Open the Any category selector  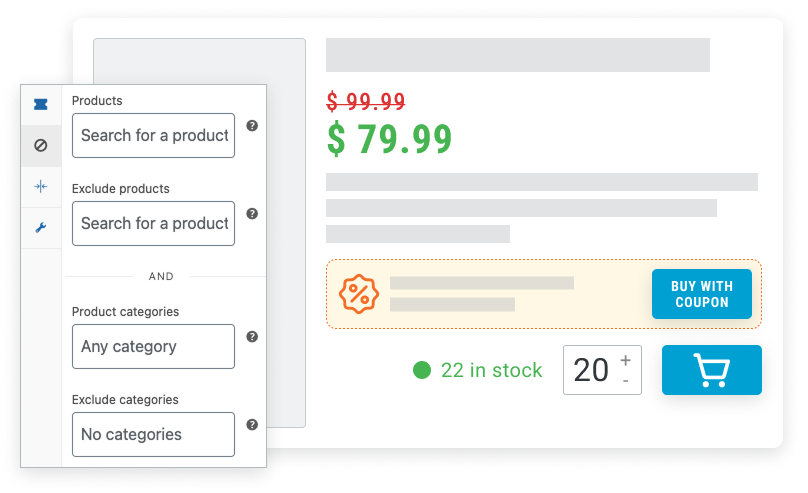coord(153,346)
